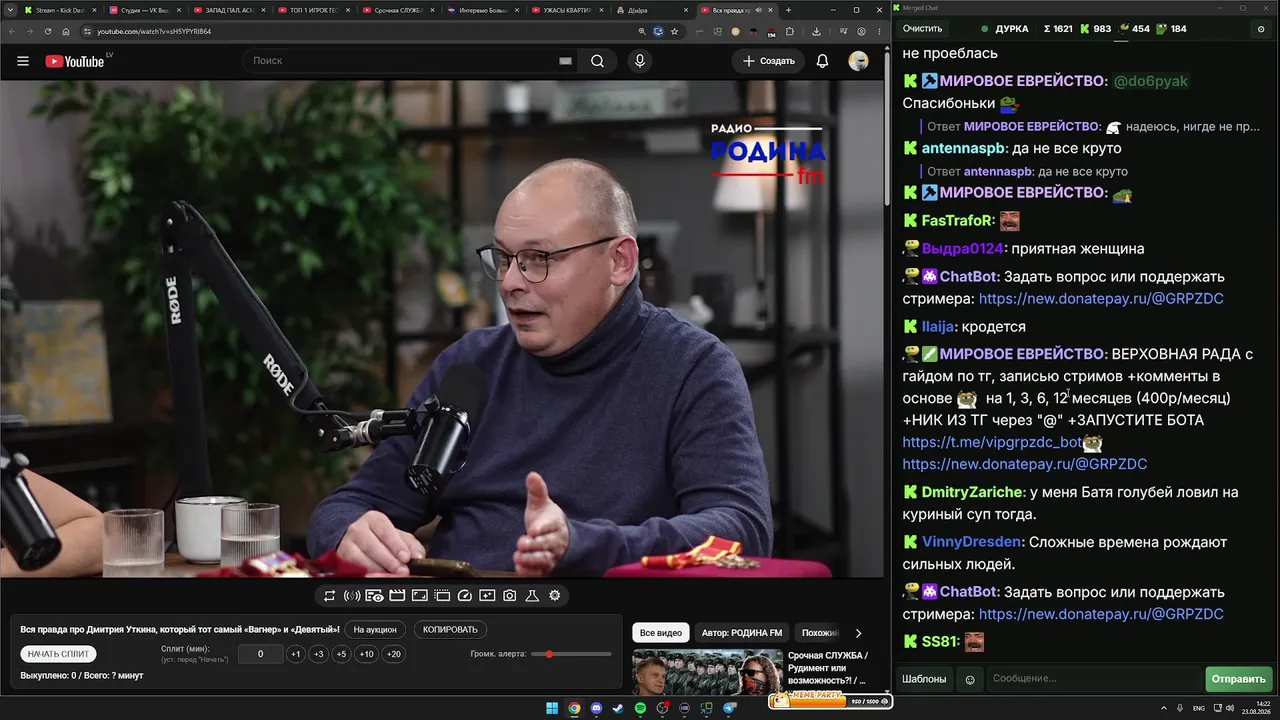
Task: Take a screenshot with the camera icon
Action: point(509,596)
